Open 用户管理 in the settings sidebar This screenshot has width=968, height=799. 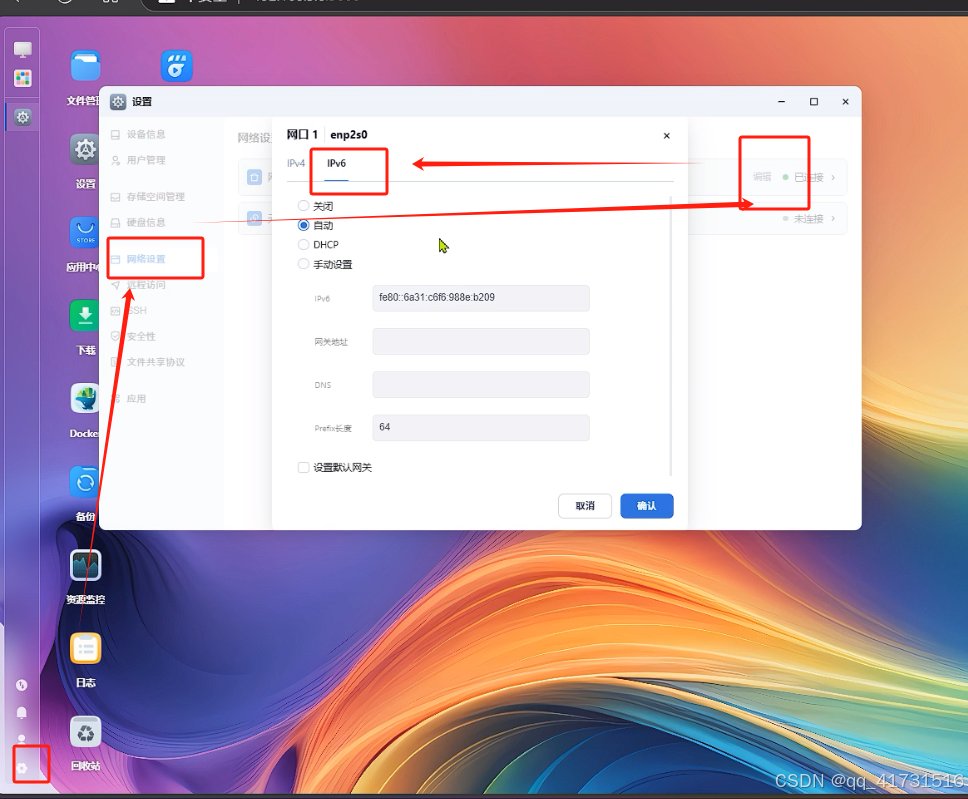point(146,161)
